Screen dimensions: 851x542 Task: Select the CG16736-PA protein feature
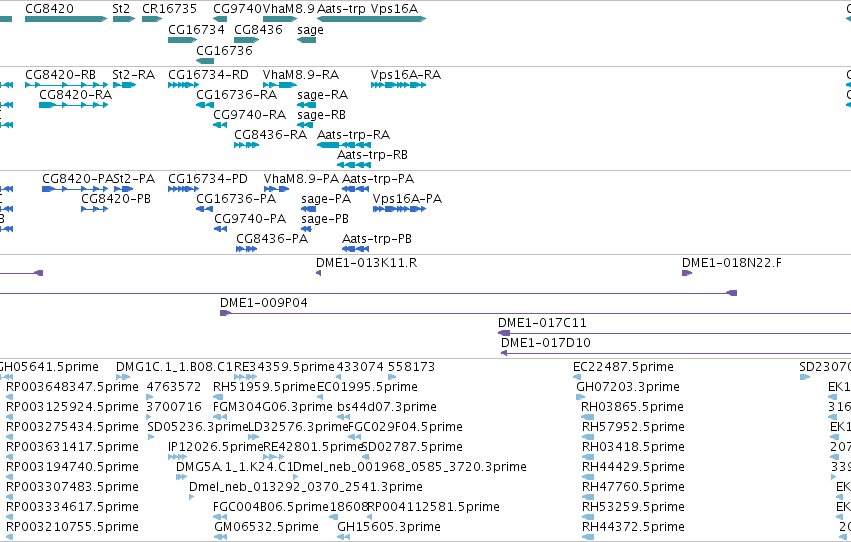click(205, 209)
